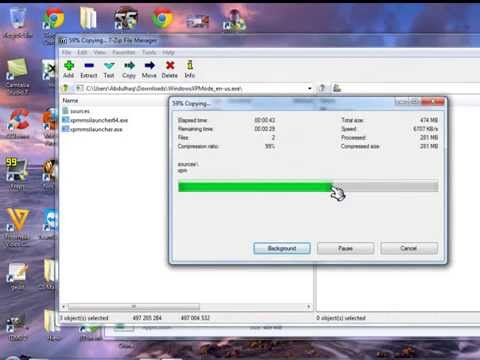The width and height of the screenshot is (480, 360).
Task: Select the sources folder icon in file list
Action: click(x=65, y=111)
